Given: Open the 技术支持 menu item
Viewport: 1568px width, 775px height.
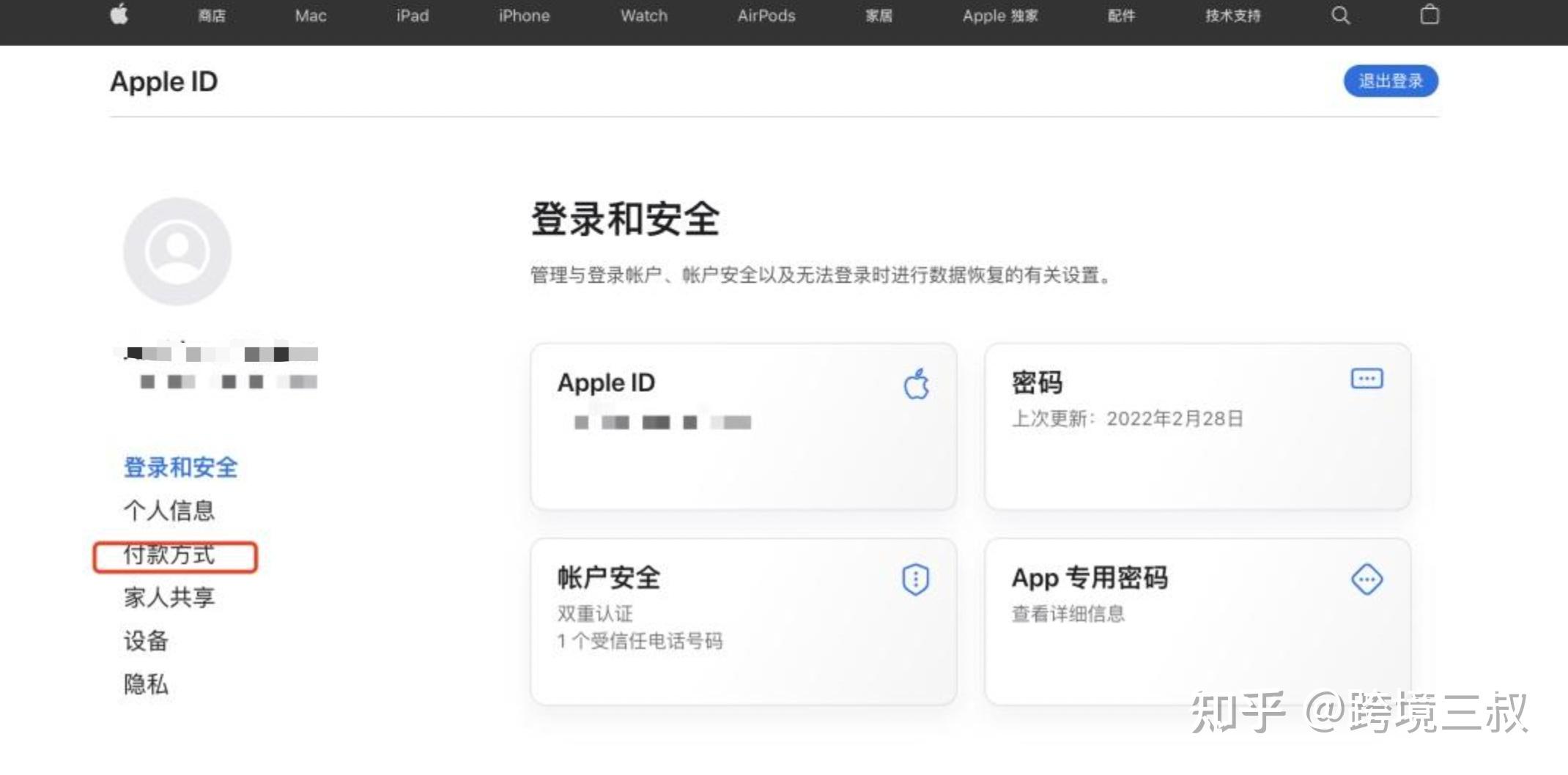Looking at the screenshot, I should pos(1233,15).
